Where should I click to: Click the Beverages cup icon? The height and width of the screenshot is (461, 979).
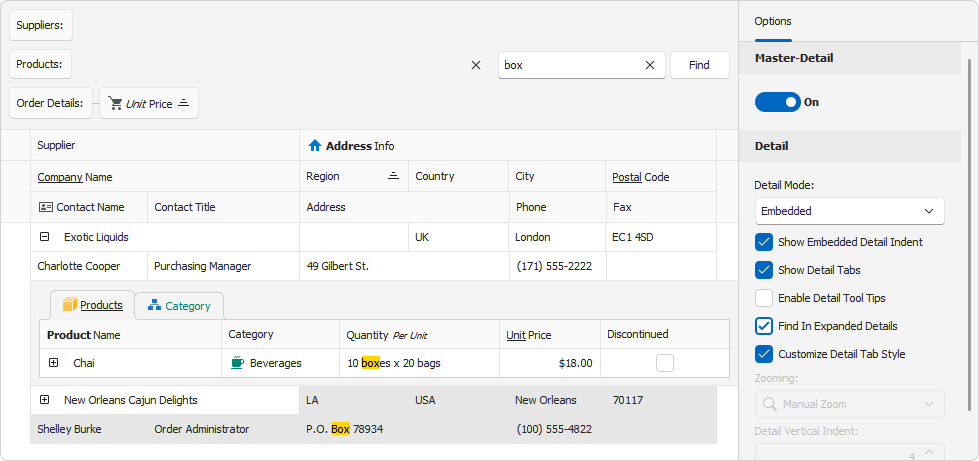tap(237, 363)
